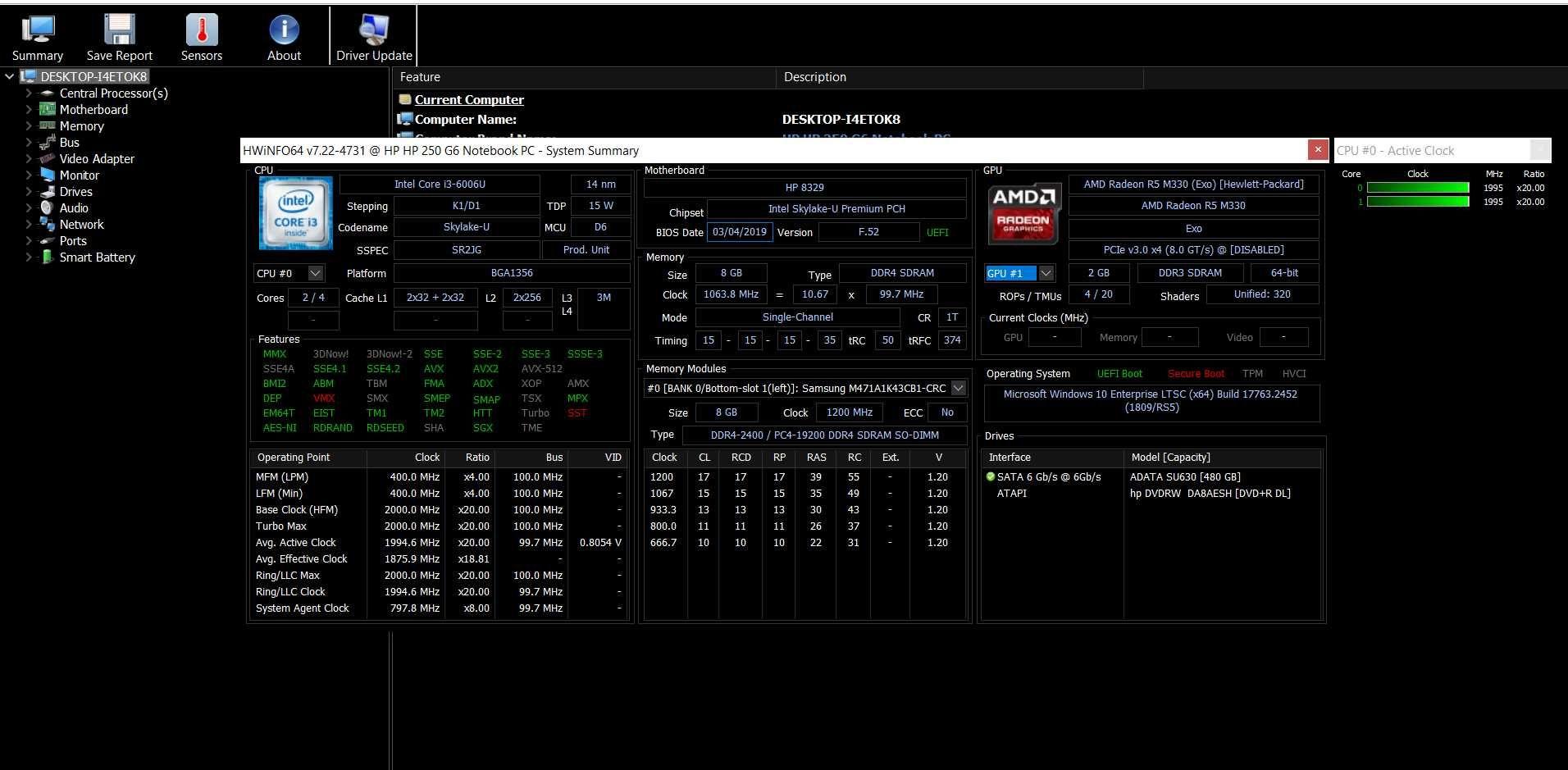The image size is (1568, 770).
Task: Click the Network tree icon
Action: (48, 224)
